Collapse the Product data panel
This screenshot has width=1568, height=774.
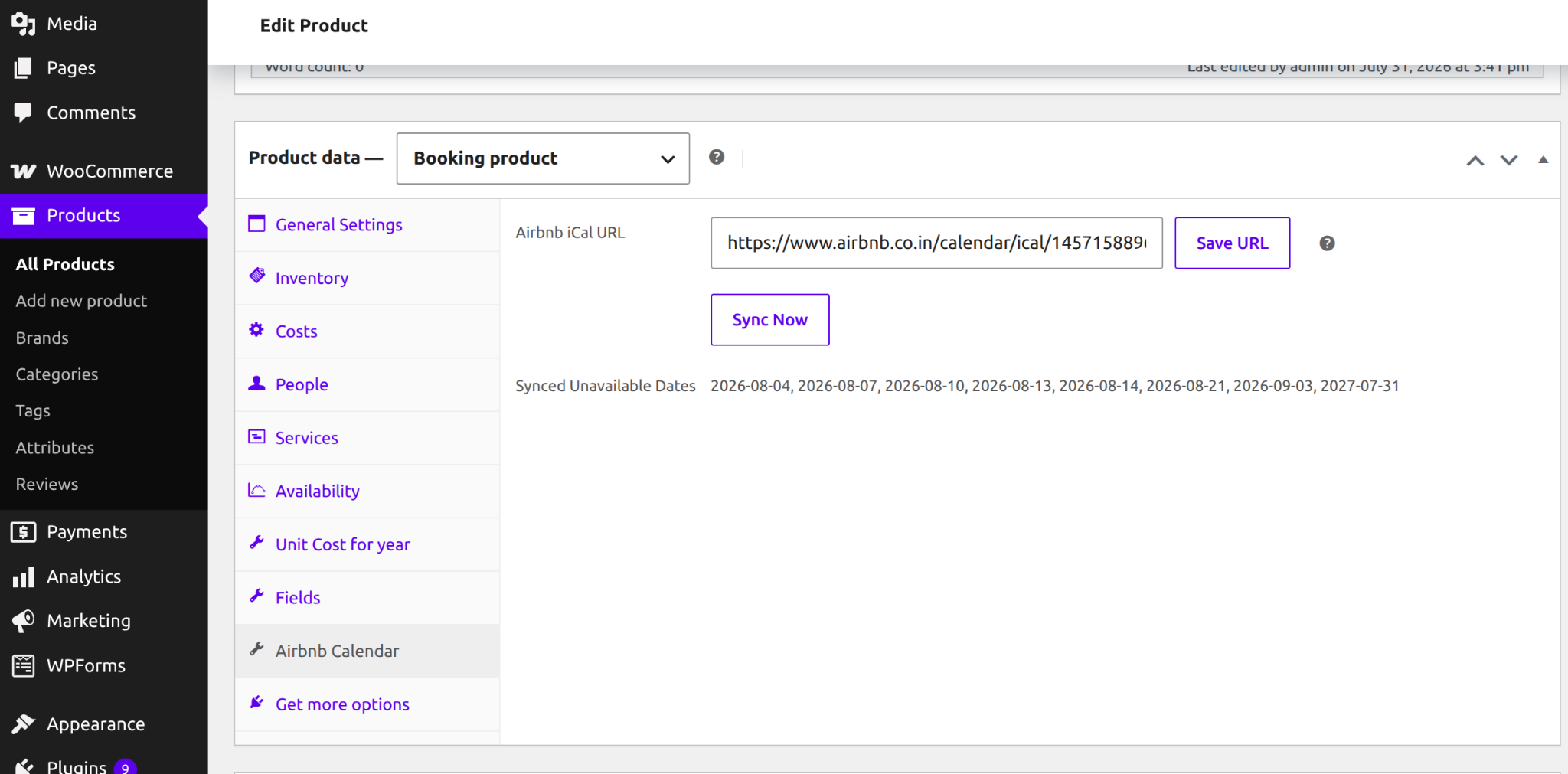coord(1543,159)
